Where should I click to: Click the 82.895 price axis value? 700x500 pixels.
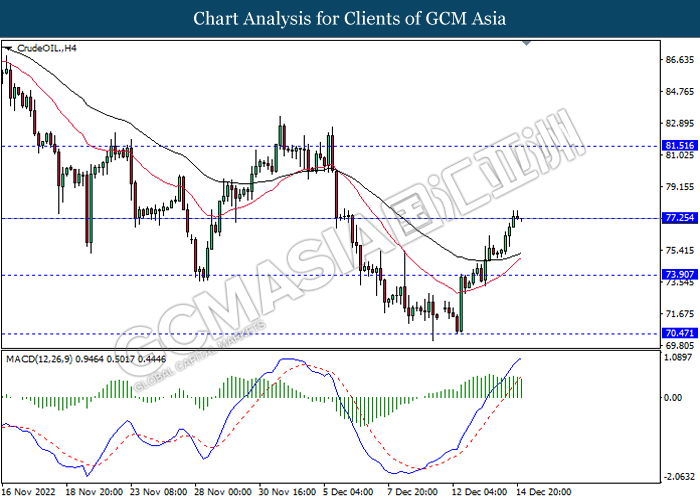coord(680,124)
